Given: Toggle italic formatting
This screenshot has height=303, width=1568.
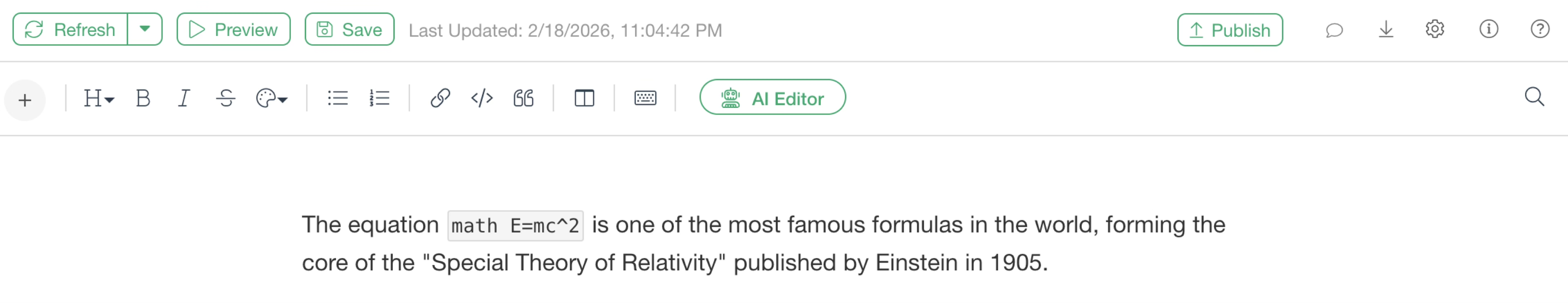Looking at the screenshot, I should (184, 98).
